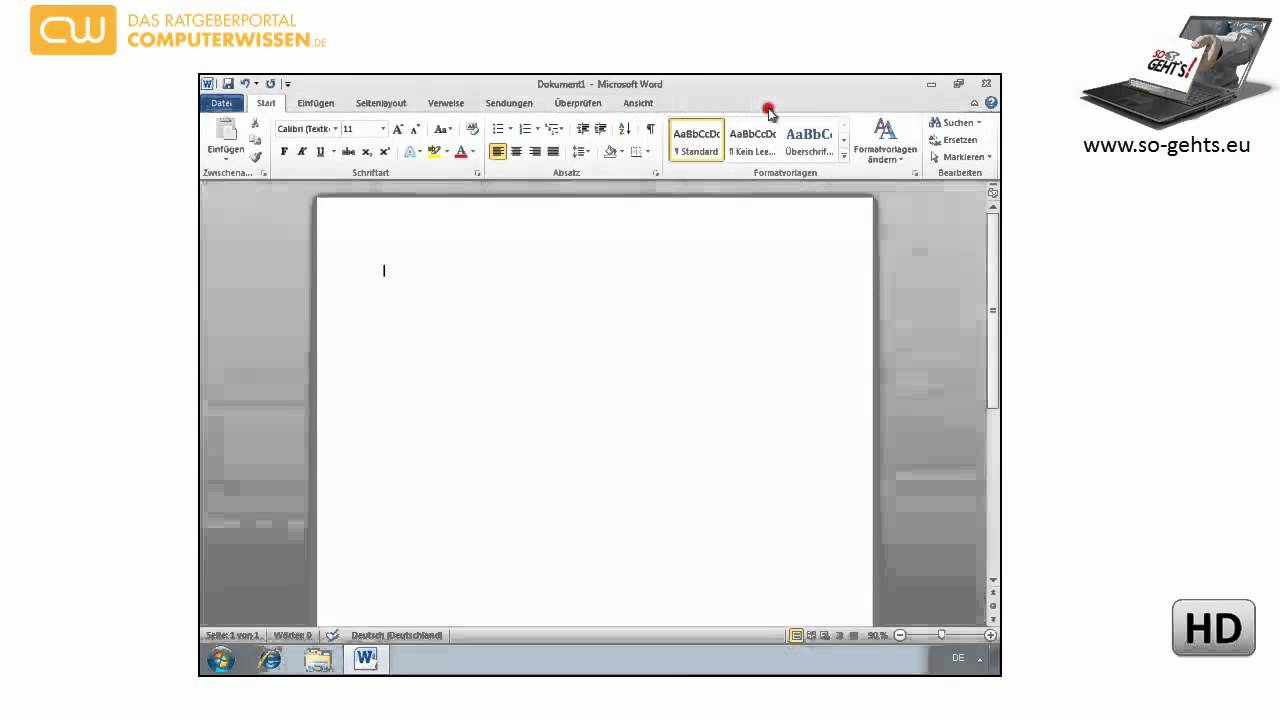Open font color dropdown arrow

coord(473,152)
